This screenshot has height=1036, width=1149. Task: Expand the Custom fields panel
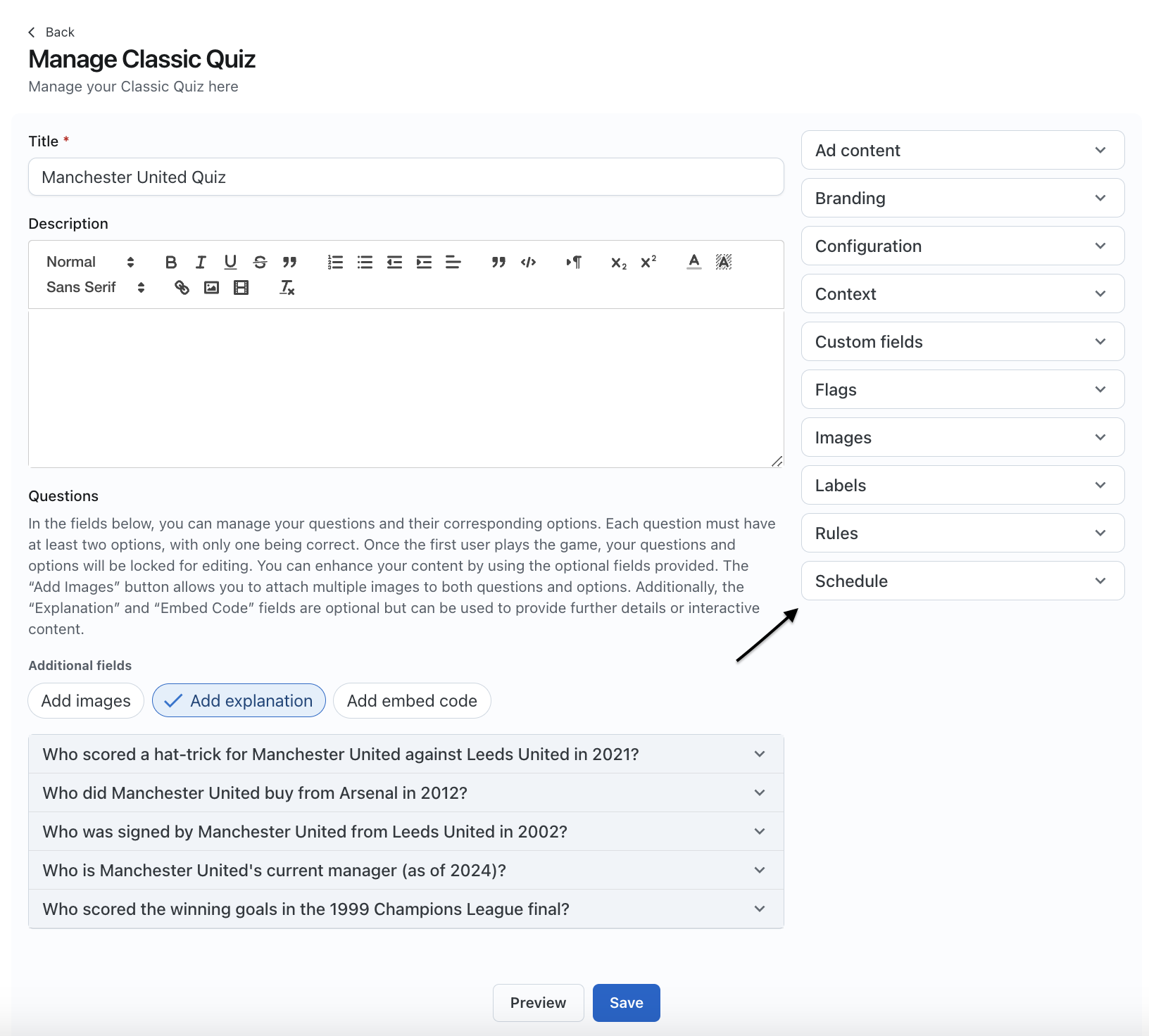(x=962, y=341)
